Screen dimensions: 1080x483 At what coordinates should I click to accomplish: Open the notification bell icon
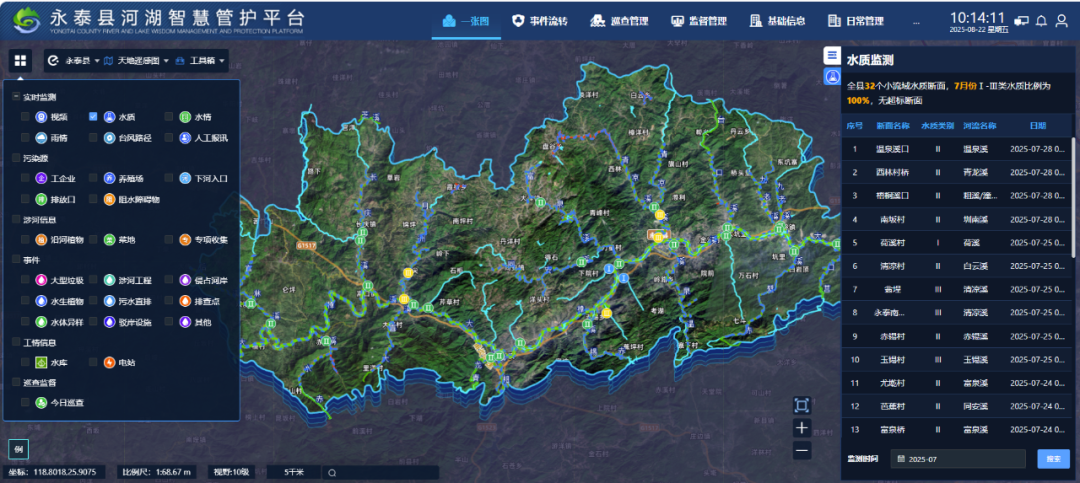[1041, 21]
